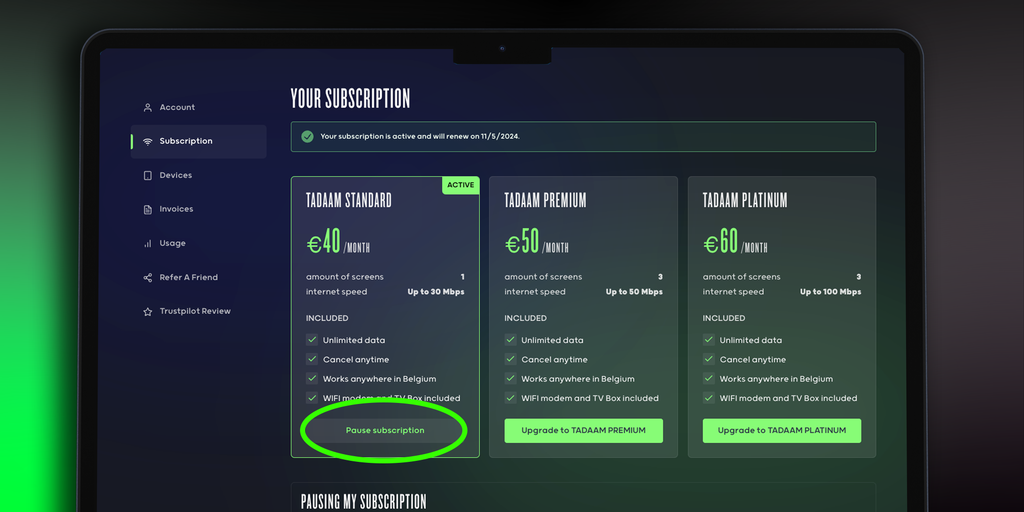1024x512 pixels.
Task: Click Upgrade to TADAAM PREMIUM button
Action: click(583, 430)
